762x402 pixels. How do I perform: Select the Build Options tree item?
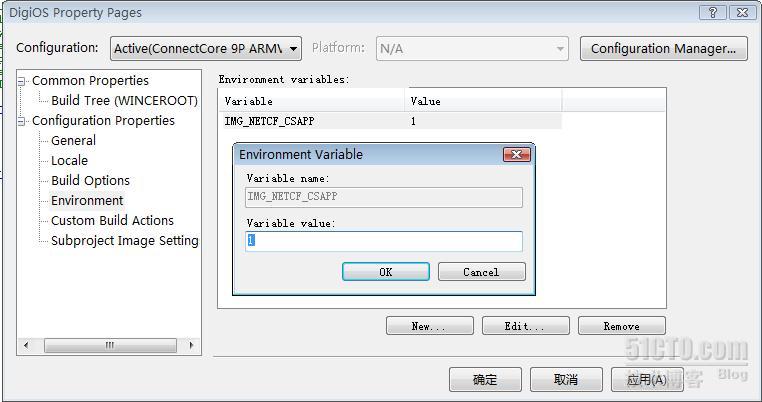(x=90, y=180)
